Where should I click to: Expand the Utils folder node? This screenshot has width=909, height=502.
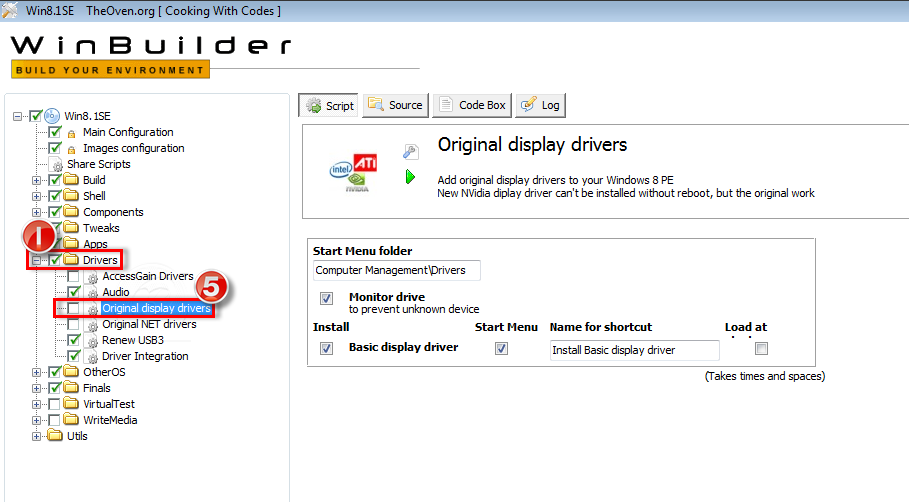(x=37, y=436)
